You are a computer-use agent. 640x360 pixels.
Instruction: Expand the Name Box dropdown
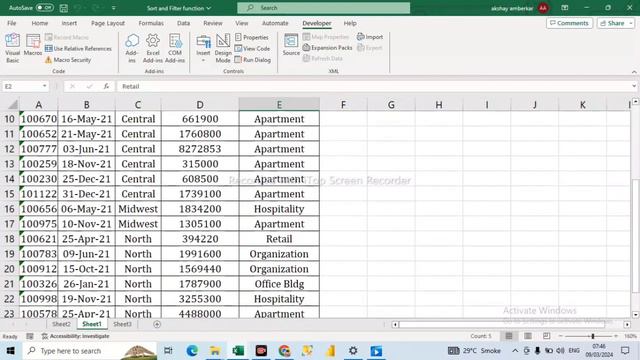(x=44, y=86)
